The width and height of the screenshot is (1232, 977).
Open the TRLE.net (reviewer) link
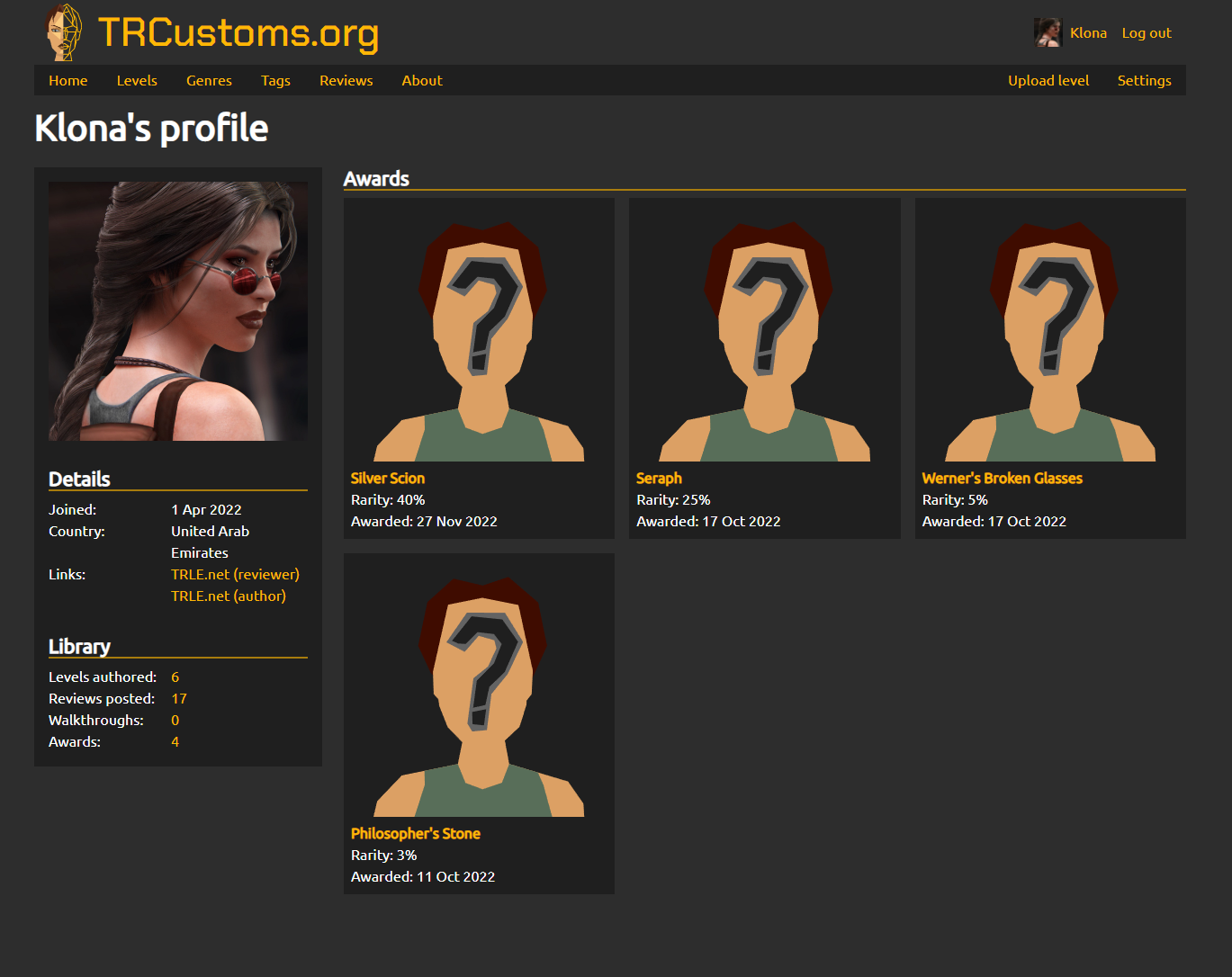point(235,574)
